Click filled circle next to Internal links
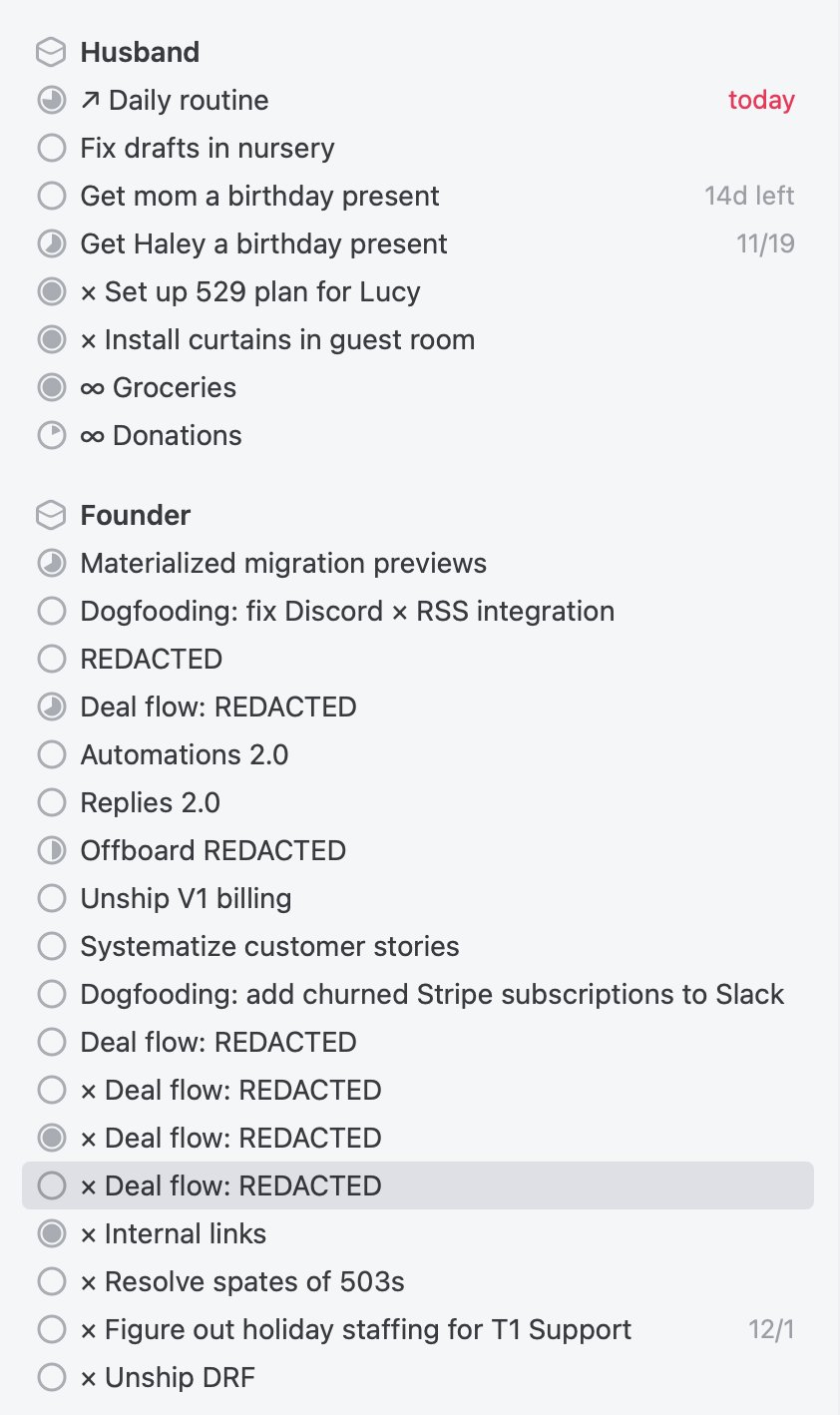 (51, 1233)
